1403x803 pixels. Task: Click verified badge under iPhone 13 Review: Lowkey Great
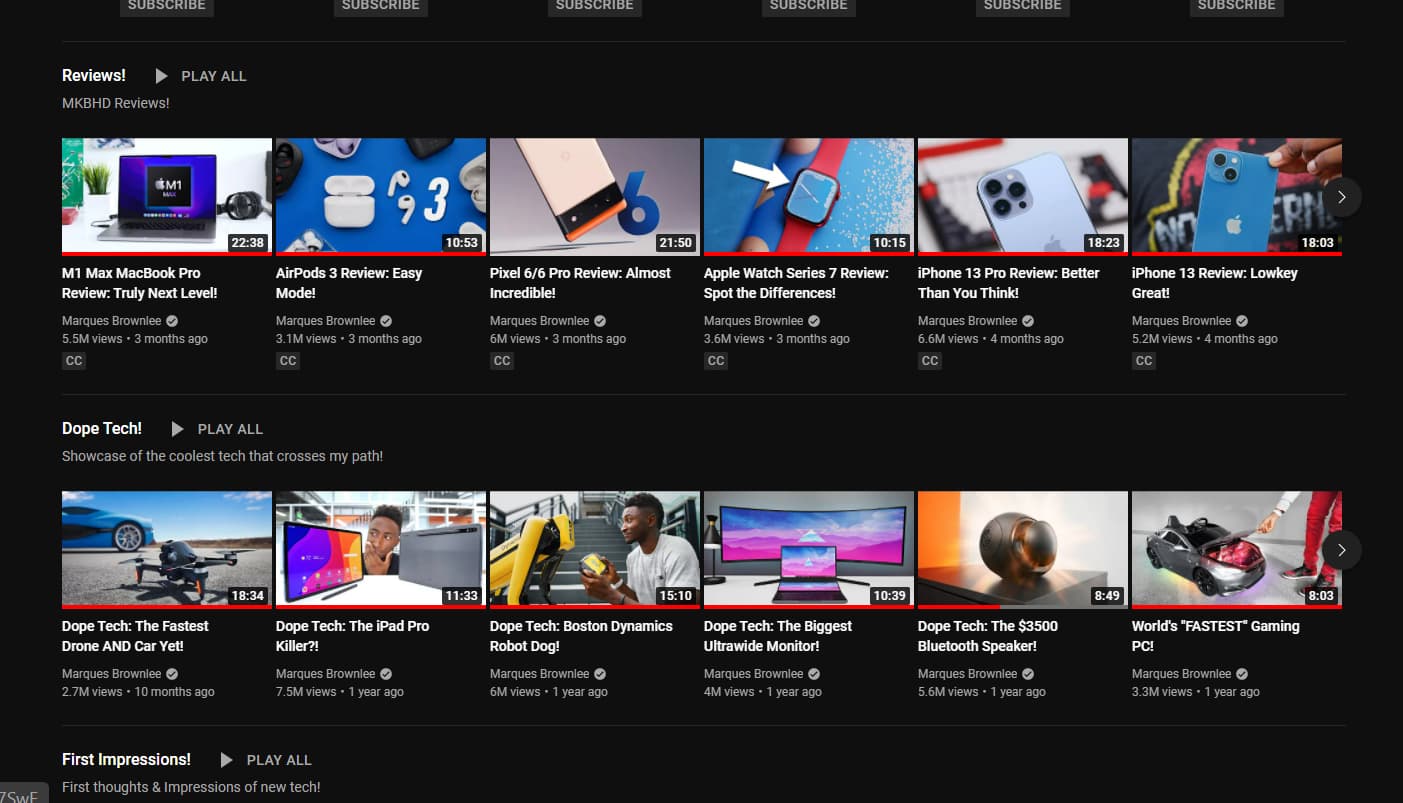click(x=1242, y=321)
